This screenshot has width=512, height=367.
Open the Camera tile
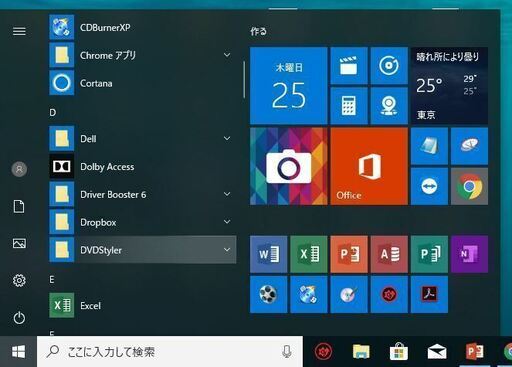click(289, 166)
